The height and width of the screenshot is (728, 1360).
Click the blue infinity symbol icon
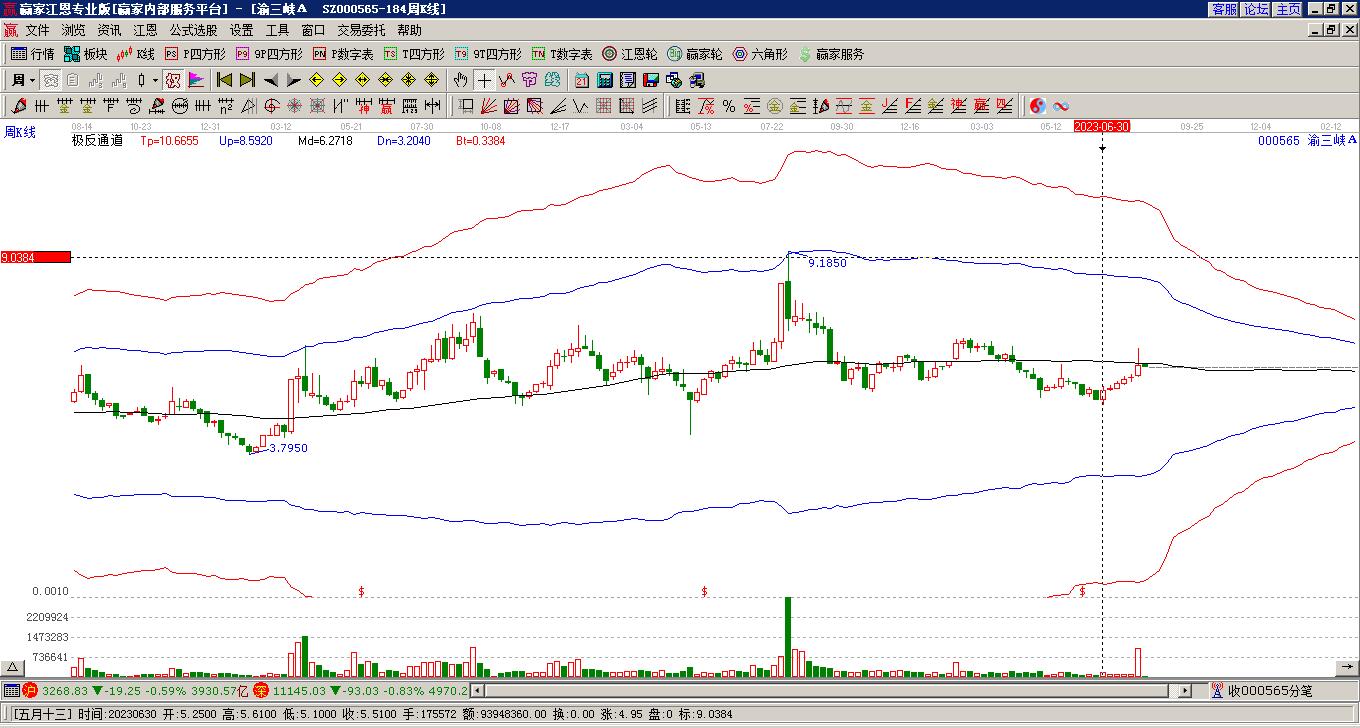[x=1061, y=106]
